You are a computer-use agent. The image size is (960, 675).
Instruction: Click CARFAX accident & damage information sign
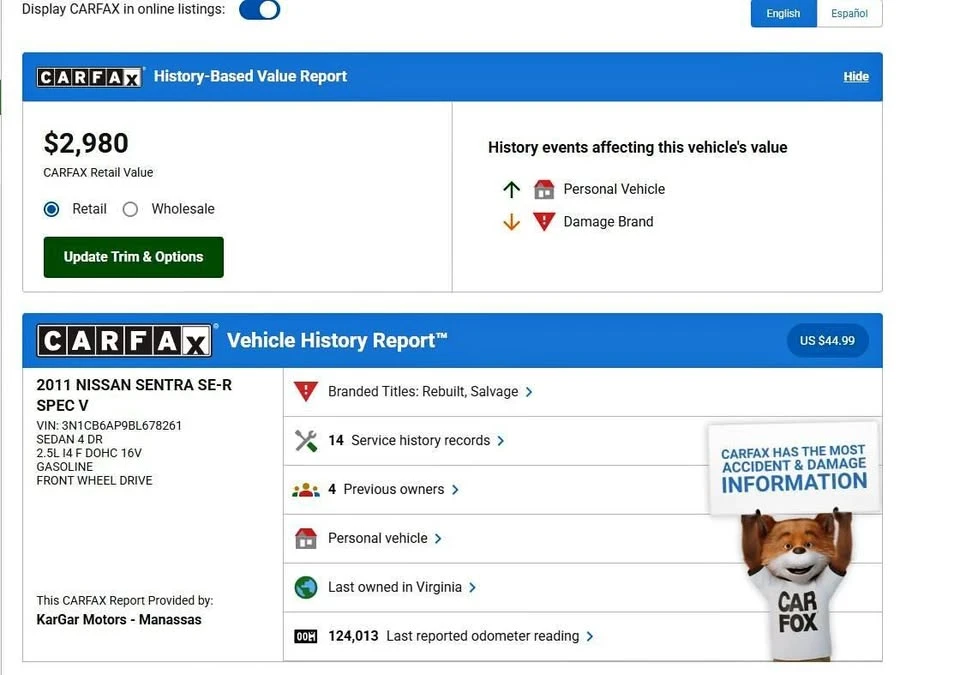pos(793,469)
